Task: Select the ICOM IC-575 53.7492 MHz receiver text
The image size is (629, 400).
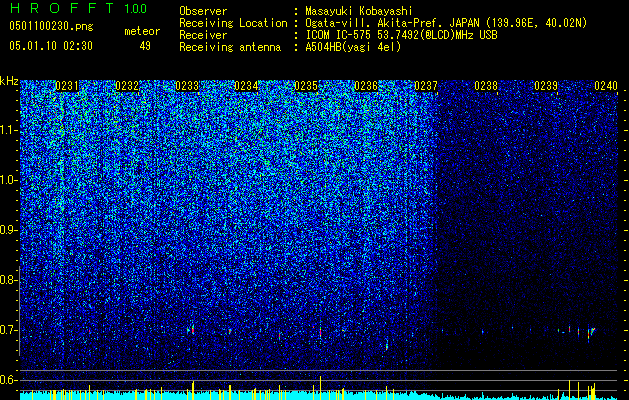Action: coord(401,35)
